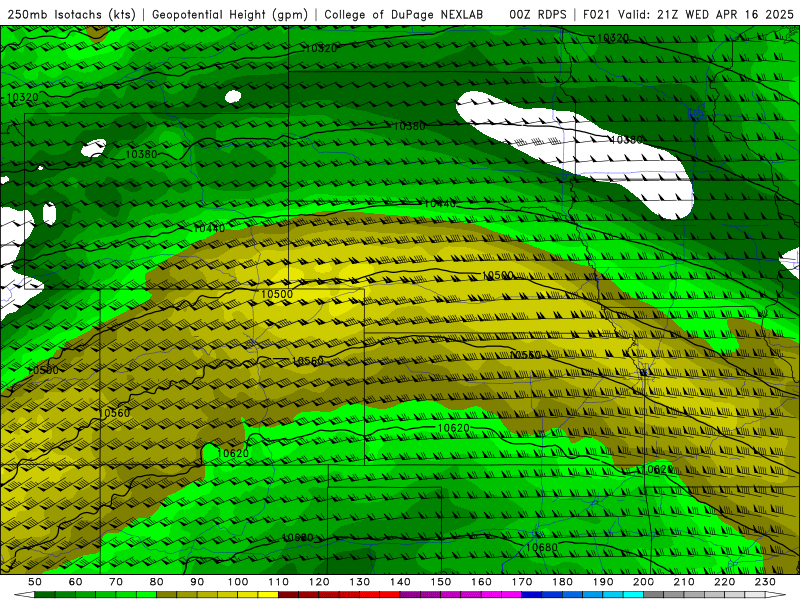Click the 'College of DuPage NEXLAB' header text
Viewport: 800px width, 600px height.
[x=404, y=14]
